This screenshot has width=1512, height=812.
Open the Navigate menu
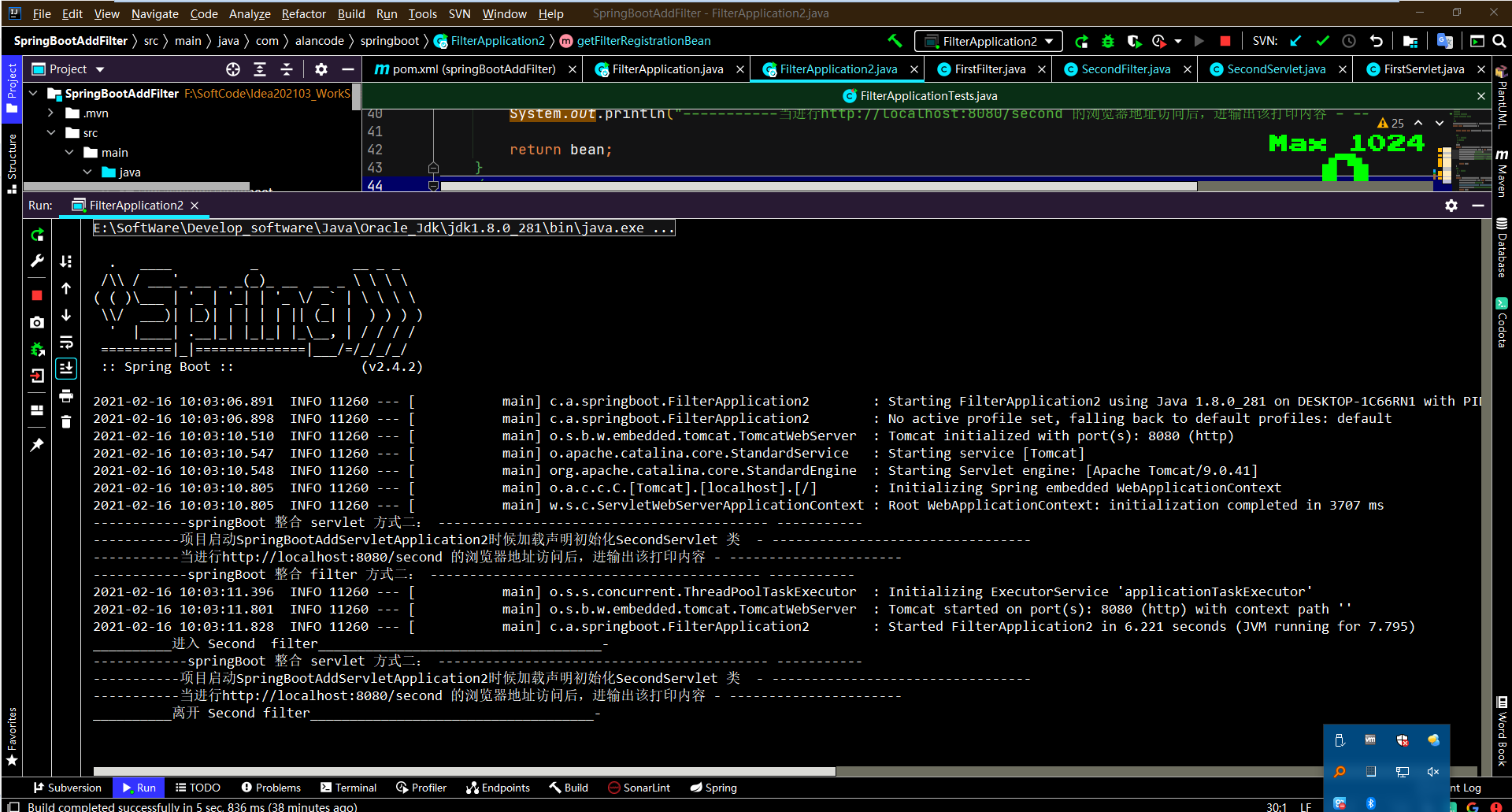coord(154,13)
